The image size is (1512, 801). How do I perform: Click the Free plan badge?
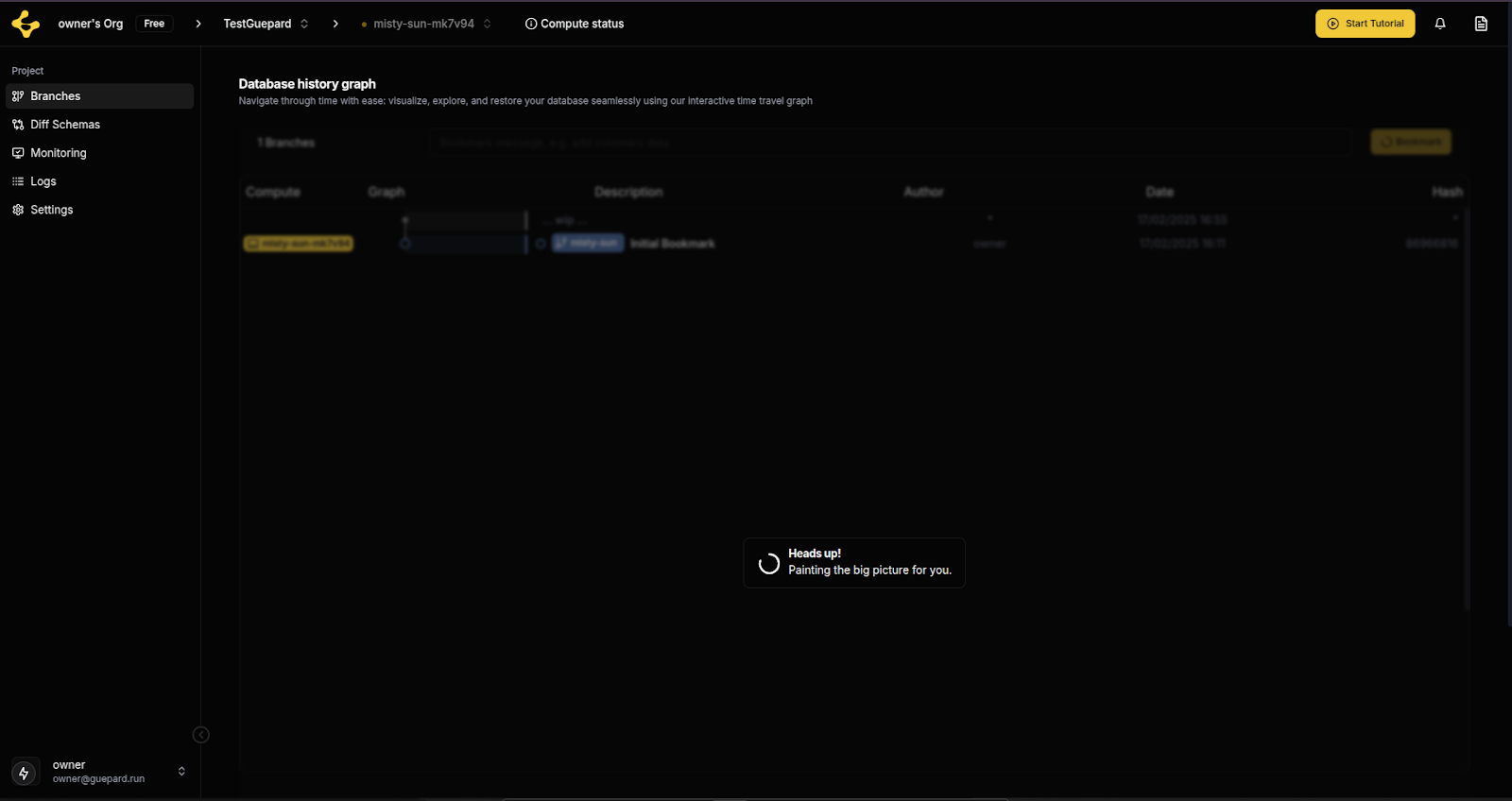click(x=154, y=24)
